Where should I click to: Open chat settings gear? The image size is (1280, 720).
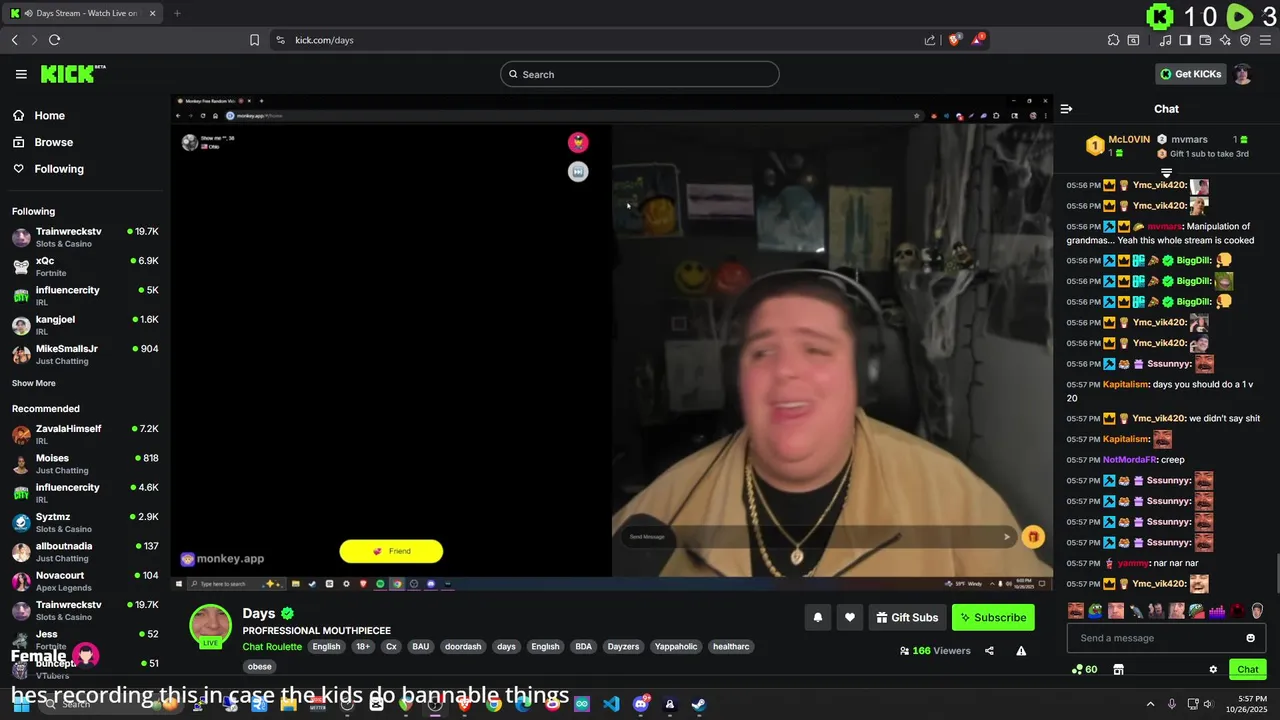click(1213, 670)
